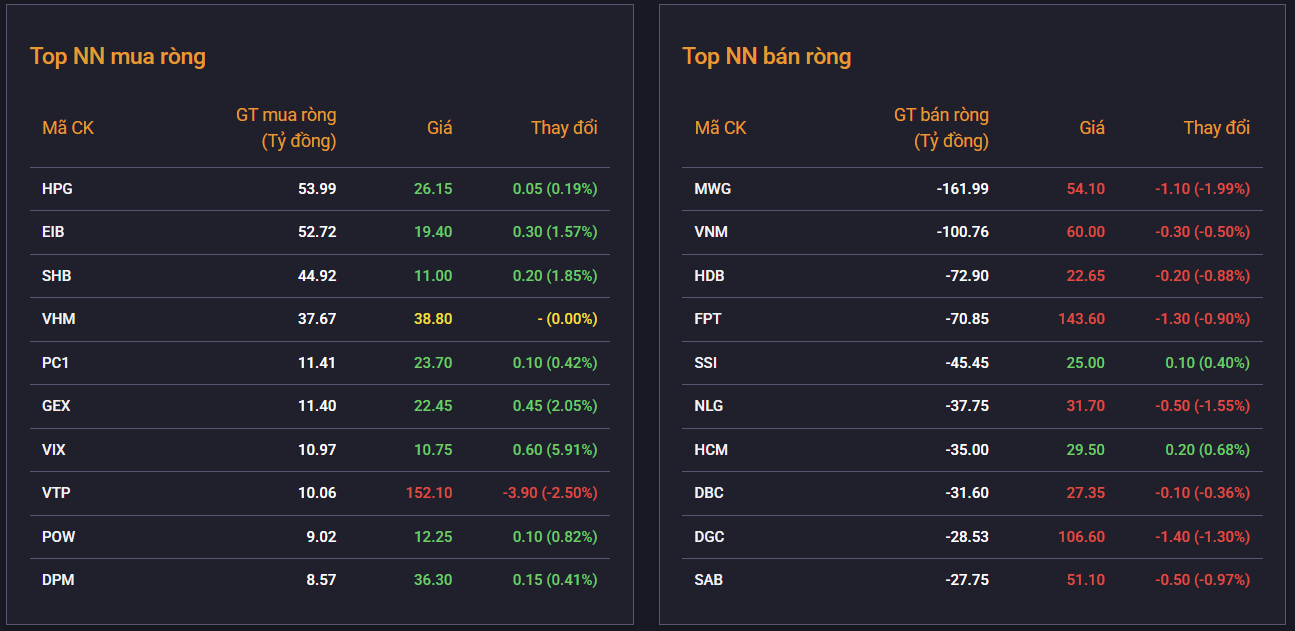This screenshot has height=631, width=1295.
Task: Open the HDB ticker
Action: tap(710, 275)
